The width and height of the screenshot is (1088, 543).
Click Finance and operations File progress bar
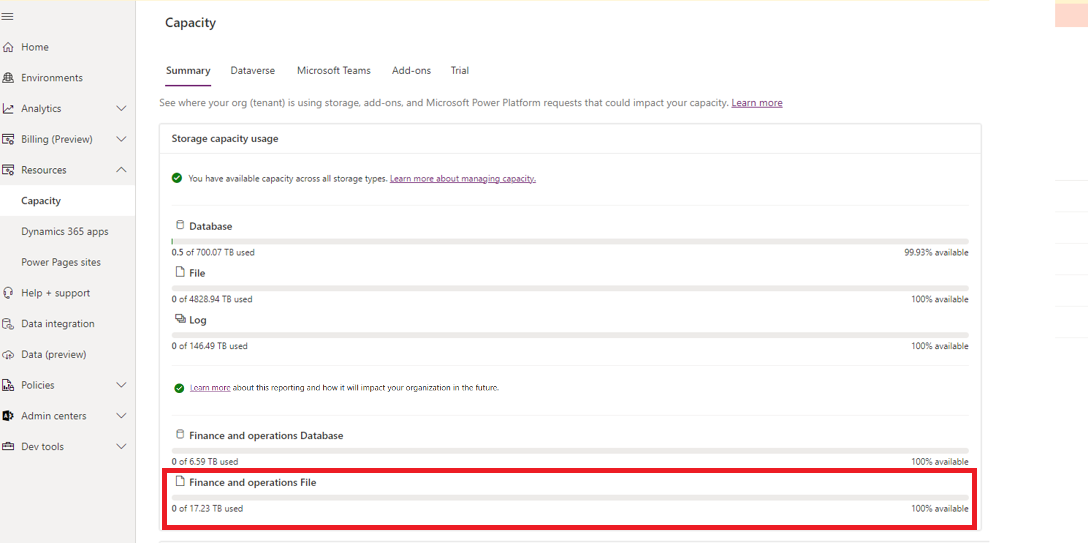point(570,497)
